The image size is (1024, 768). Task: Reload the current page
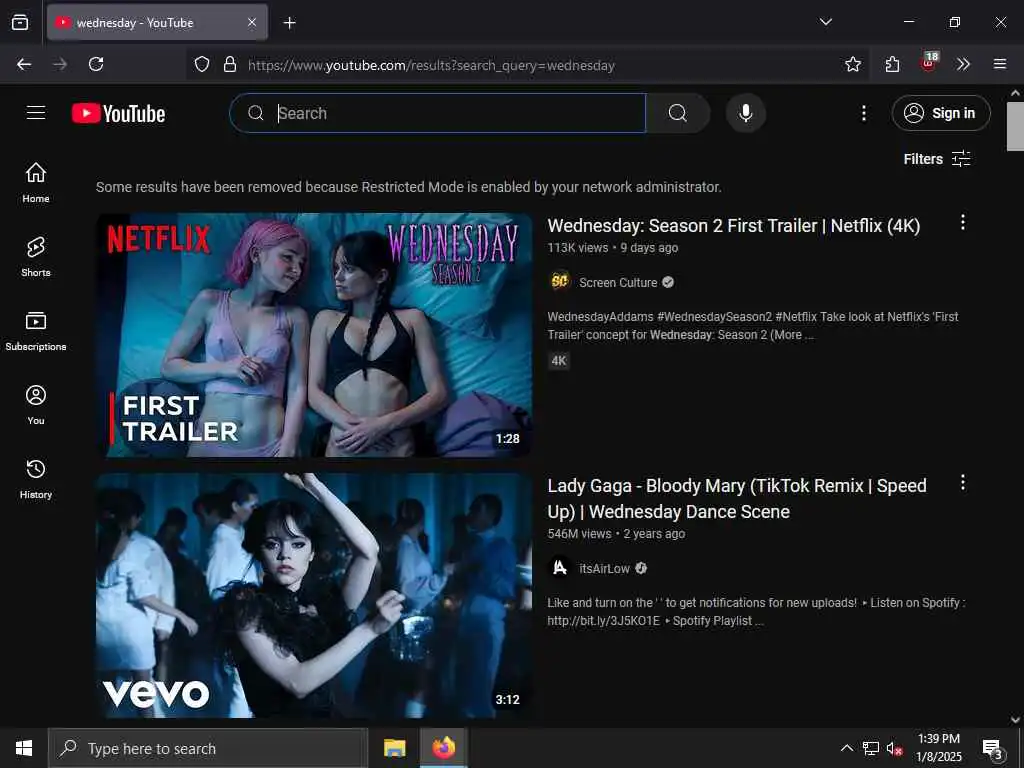pos(96,64)
